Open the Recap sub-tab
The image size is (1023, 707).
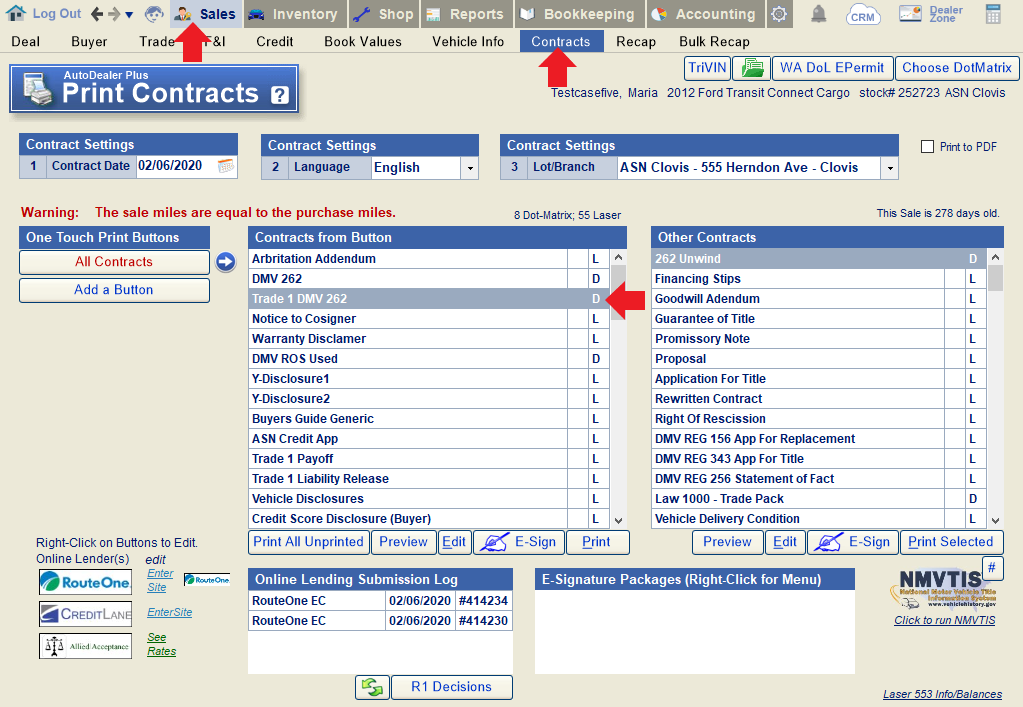(x=636, y=42)
